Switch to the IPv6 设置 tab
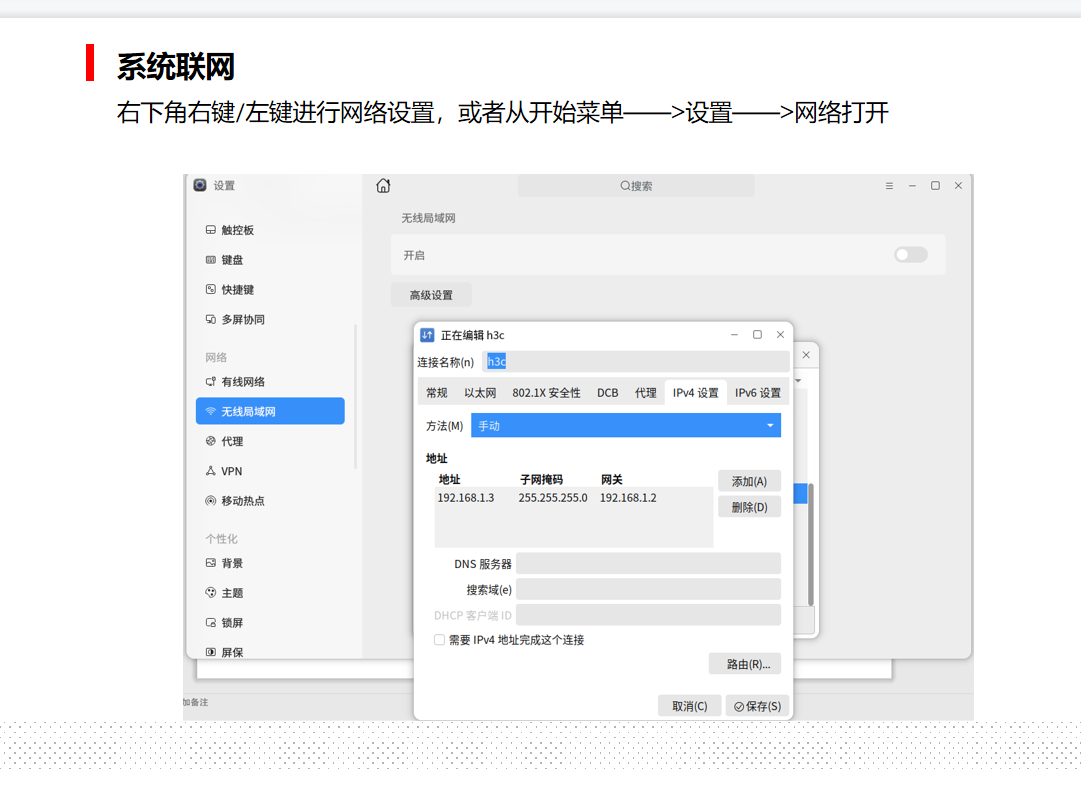 757,393
